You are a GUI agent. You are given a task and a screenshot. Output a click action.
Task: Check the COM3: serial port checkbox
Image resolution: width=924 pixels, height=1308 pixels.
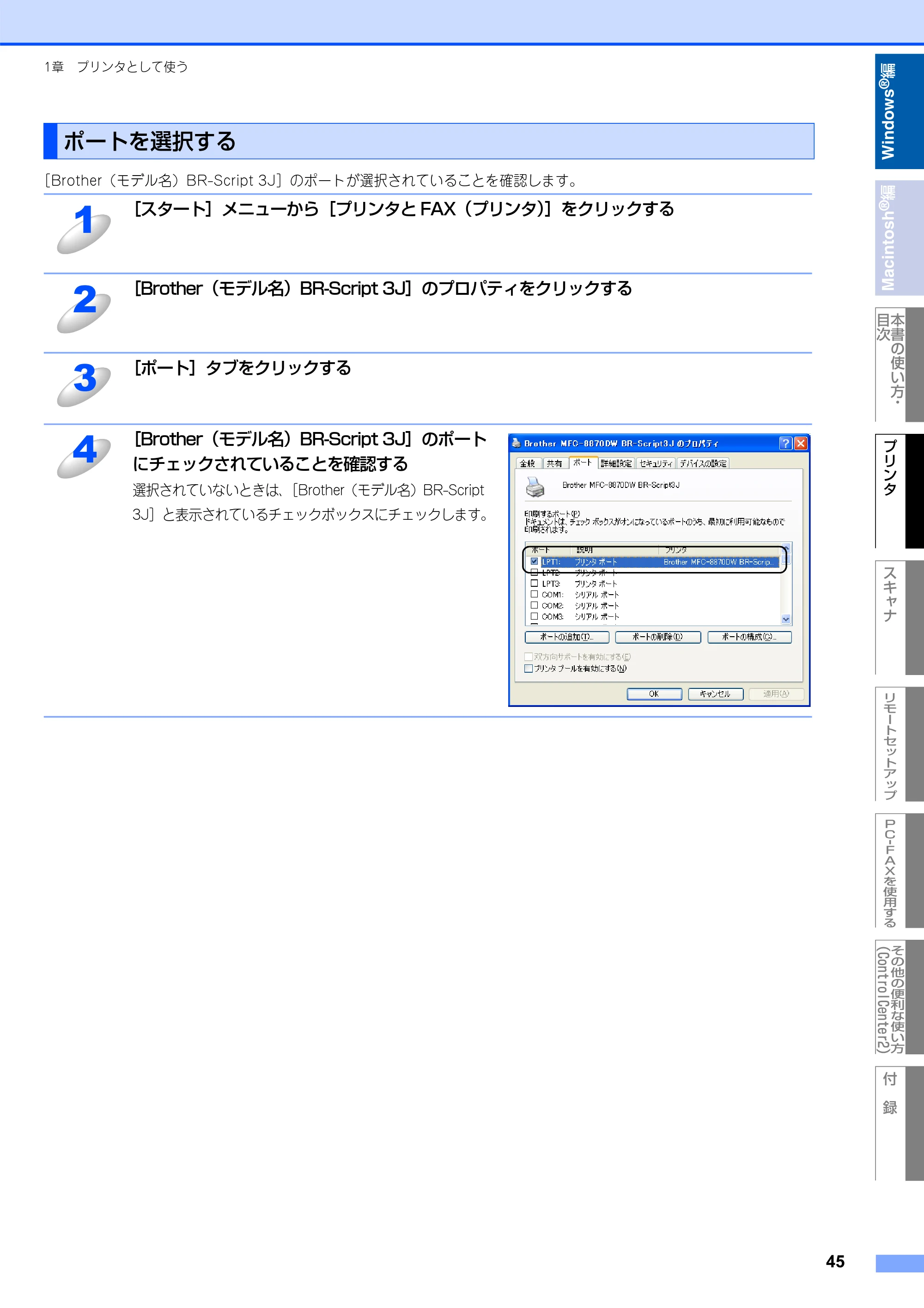point(535,616)
